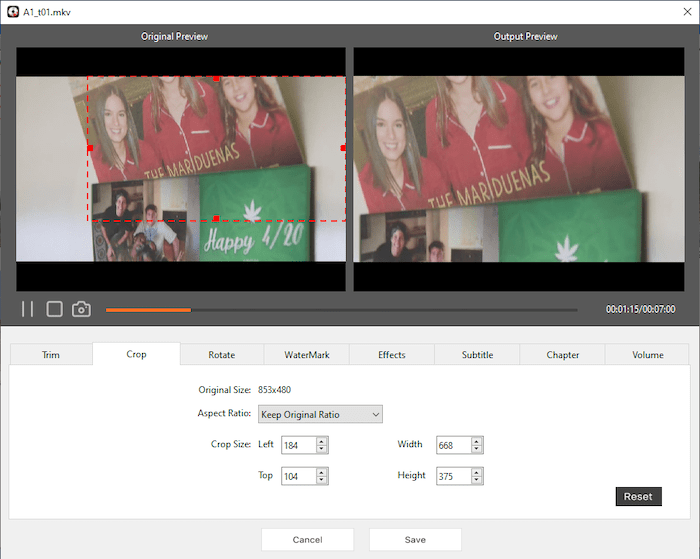Click the right-middle red crop handle
Image resolution: width=700 pixels, height=559 pixels.
pyautogui.click(x=343, y=148)
